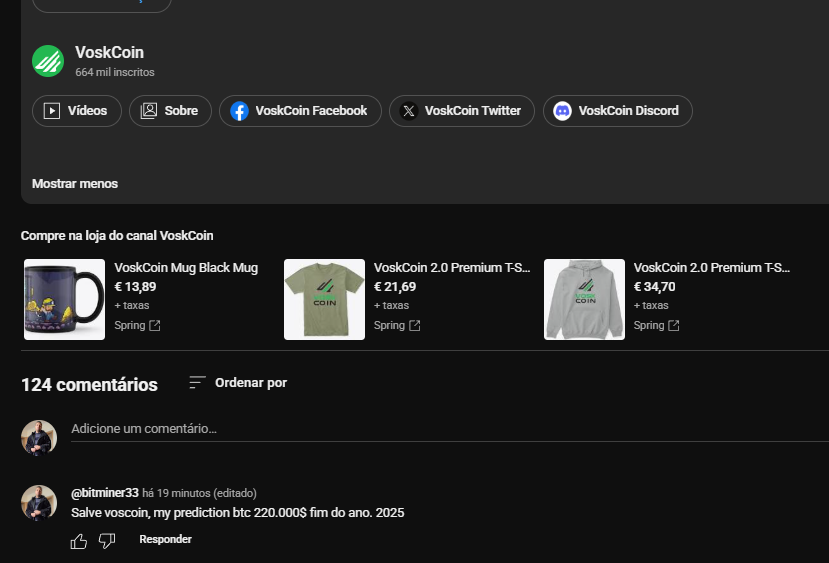Screen dimensions: 829x563
Task: Collapse description with Mostrar menos
Action: coord(75,183)
